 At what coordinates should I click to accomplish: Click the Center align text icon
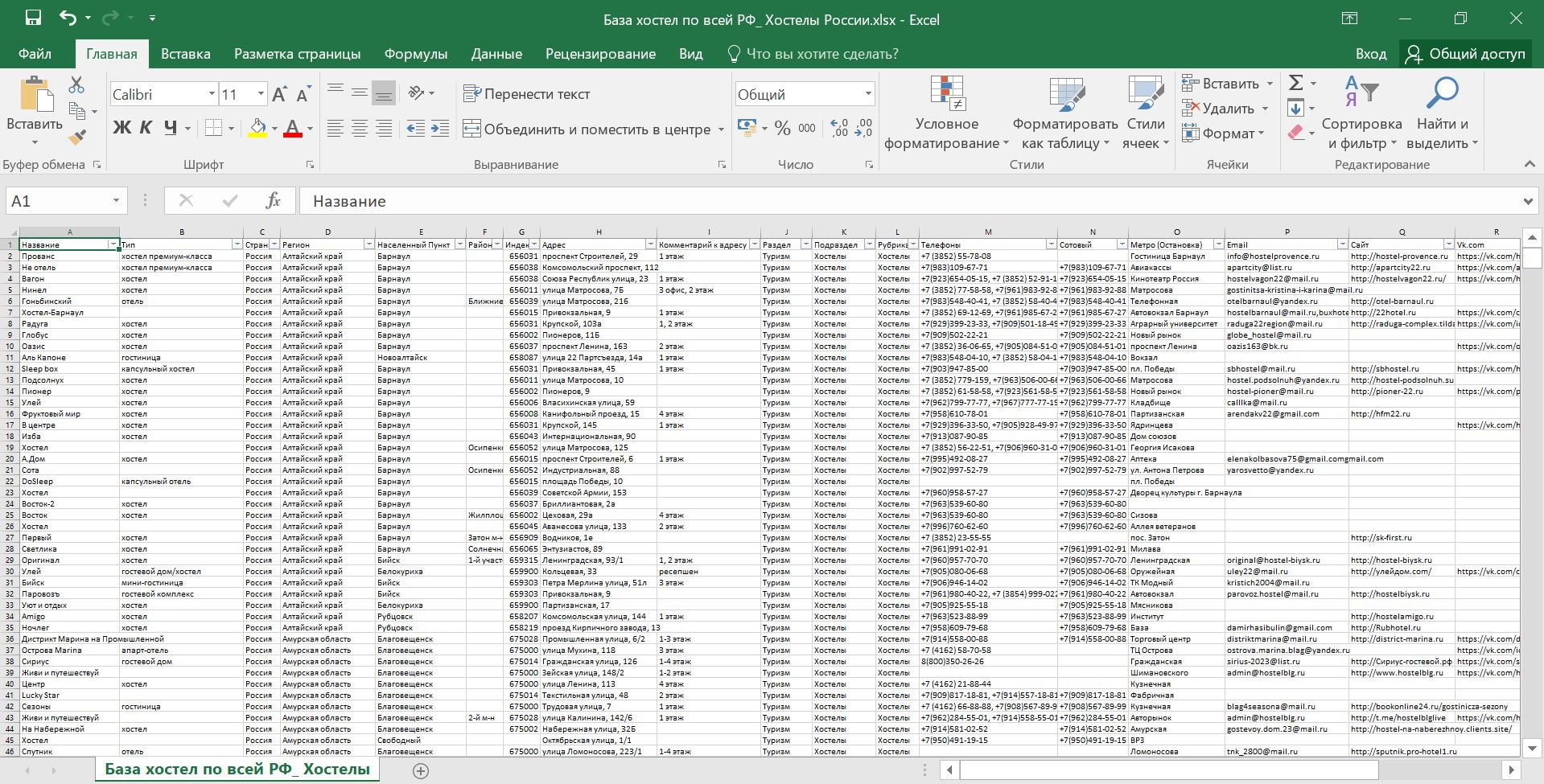point(360,129)
